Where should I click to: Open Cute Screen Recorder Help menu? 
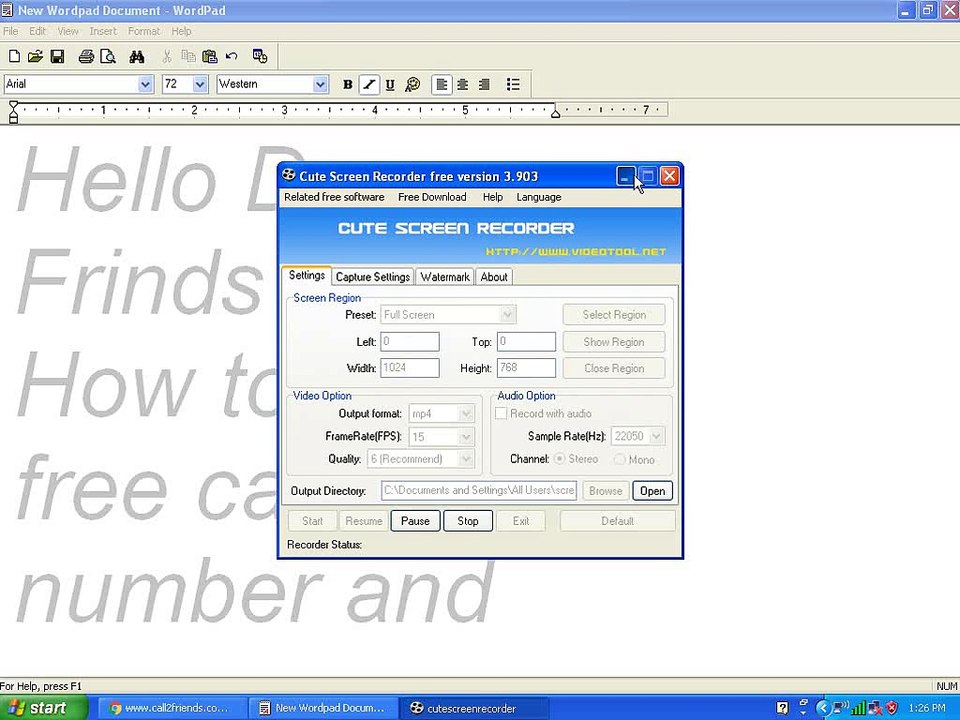tap(493, 197)
